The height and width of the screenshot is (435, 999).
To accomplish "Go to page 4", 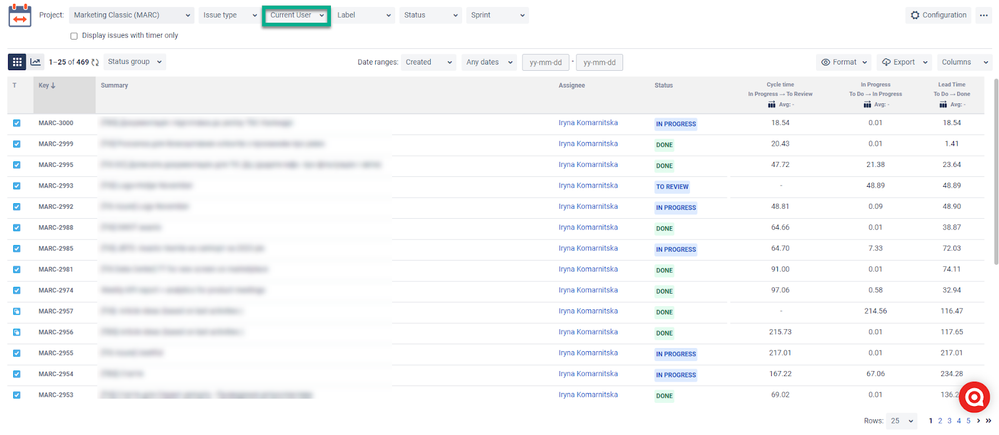I will click(959, 420).
